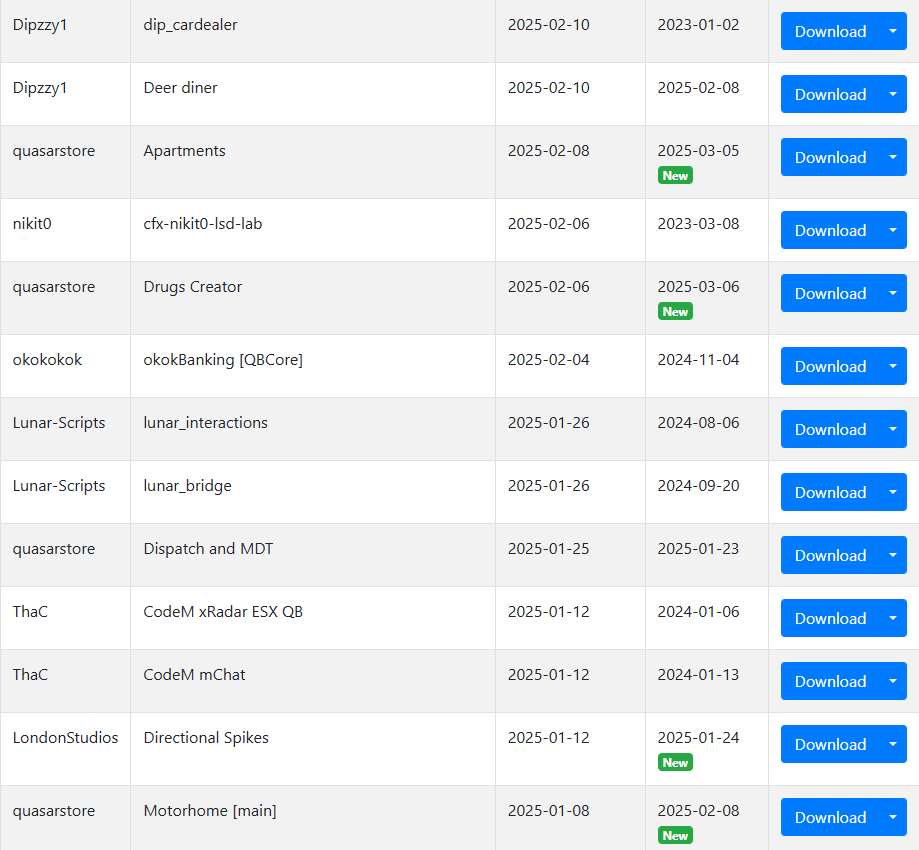Download Directional Spikes
Screen dimensions: 919x850
[830, 744]
